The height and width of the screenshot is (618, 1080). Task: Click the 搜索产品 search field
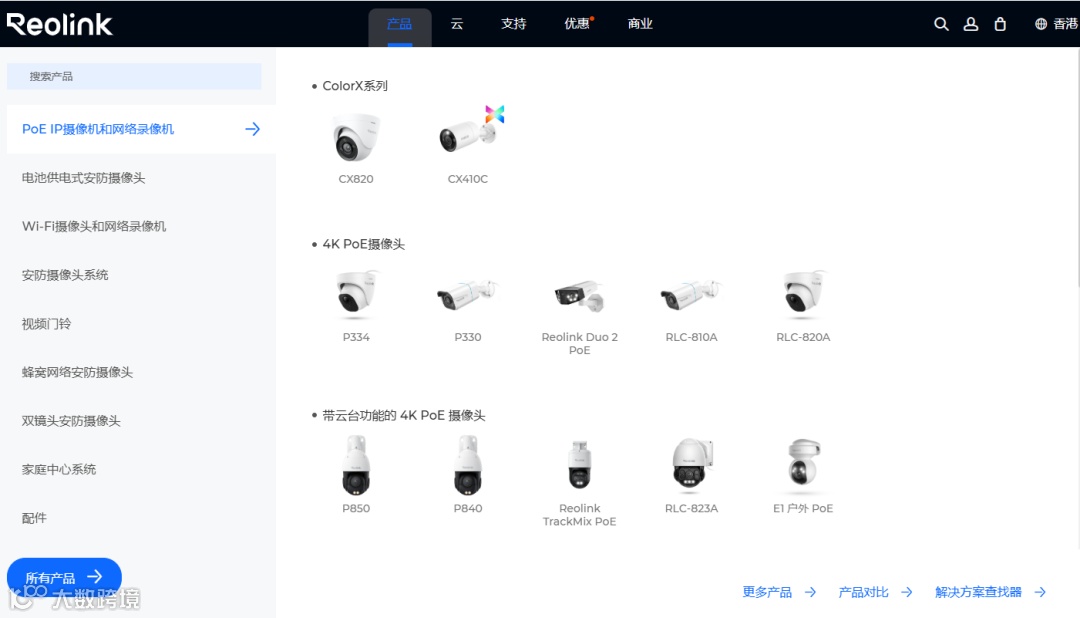point(134,76)
